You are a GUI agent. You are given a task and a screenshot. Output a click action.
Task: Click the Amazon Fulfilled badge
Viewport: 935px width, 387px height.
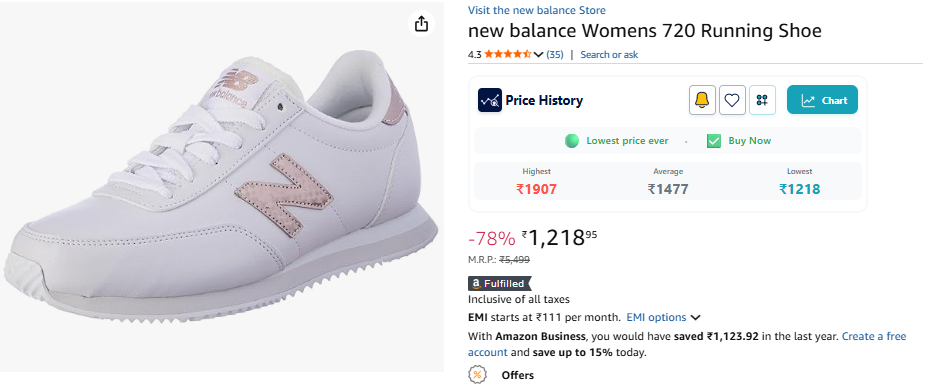500,284
